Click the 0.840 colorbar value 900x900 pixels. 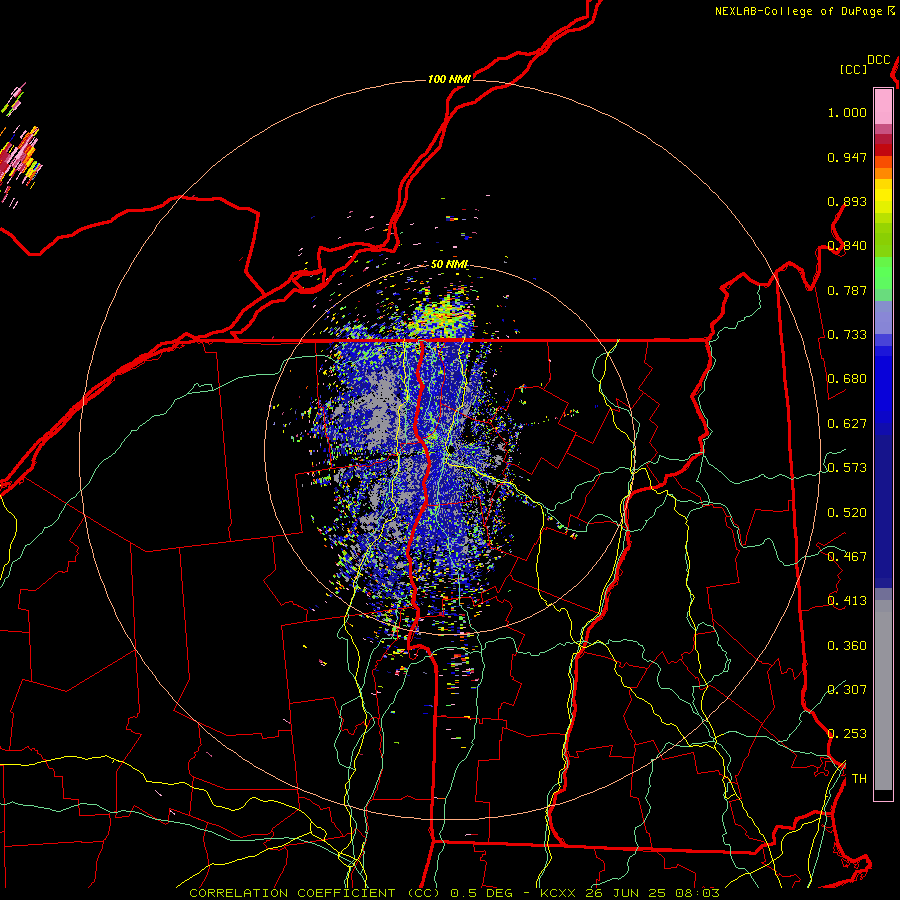click(x=847, y=246)
